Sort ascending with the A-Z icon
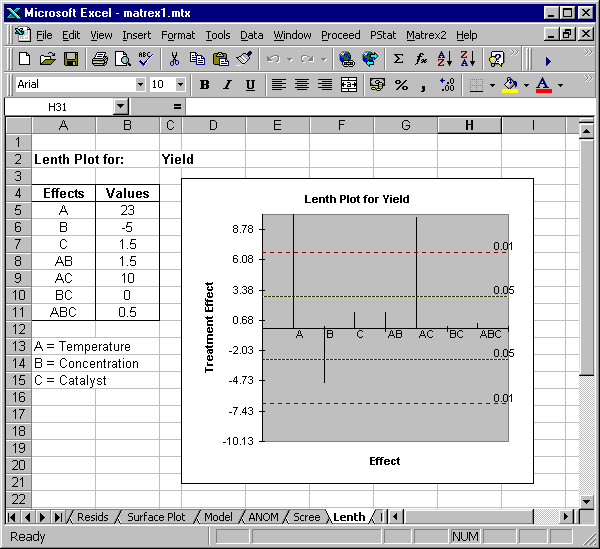Screen dimensions: 600x549 [x=444, y=59]
